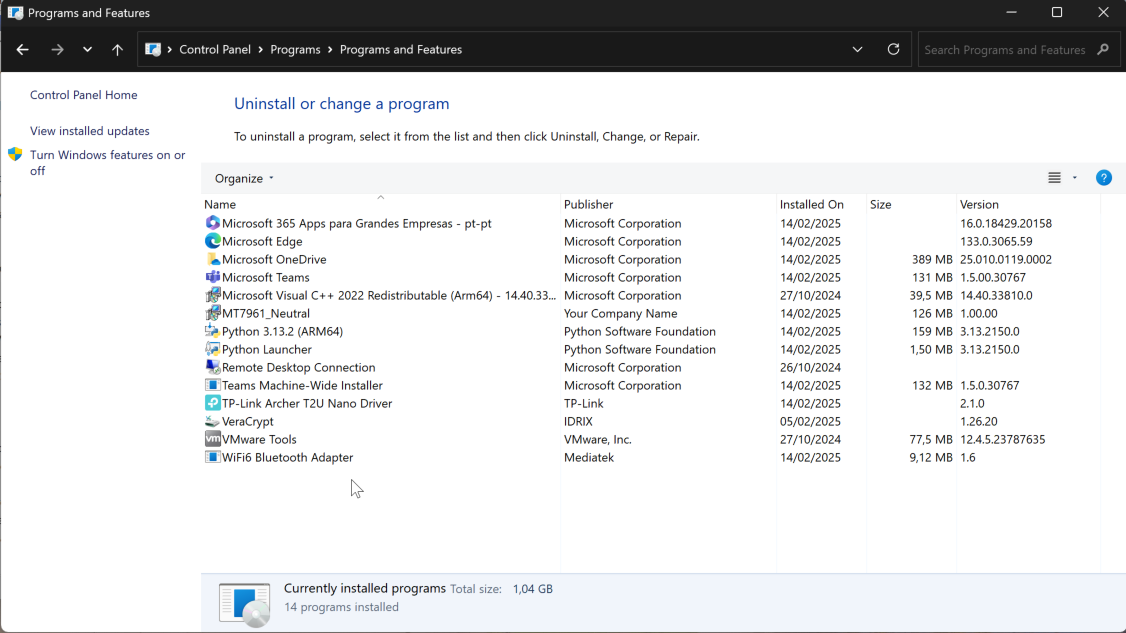Click the TP-Link Archer T2U Nano Driver icon

pos(213,402)
